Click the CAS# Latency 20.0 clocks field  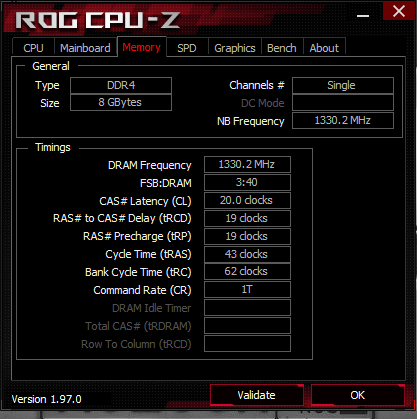point(247,200)
